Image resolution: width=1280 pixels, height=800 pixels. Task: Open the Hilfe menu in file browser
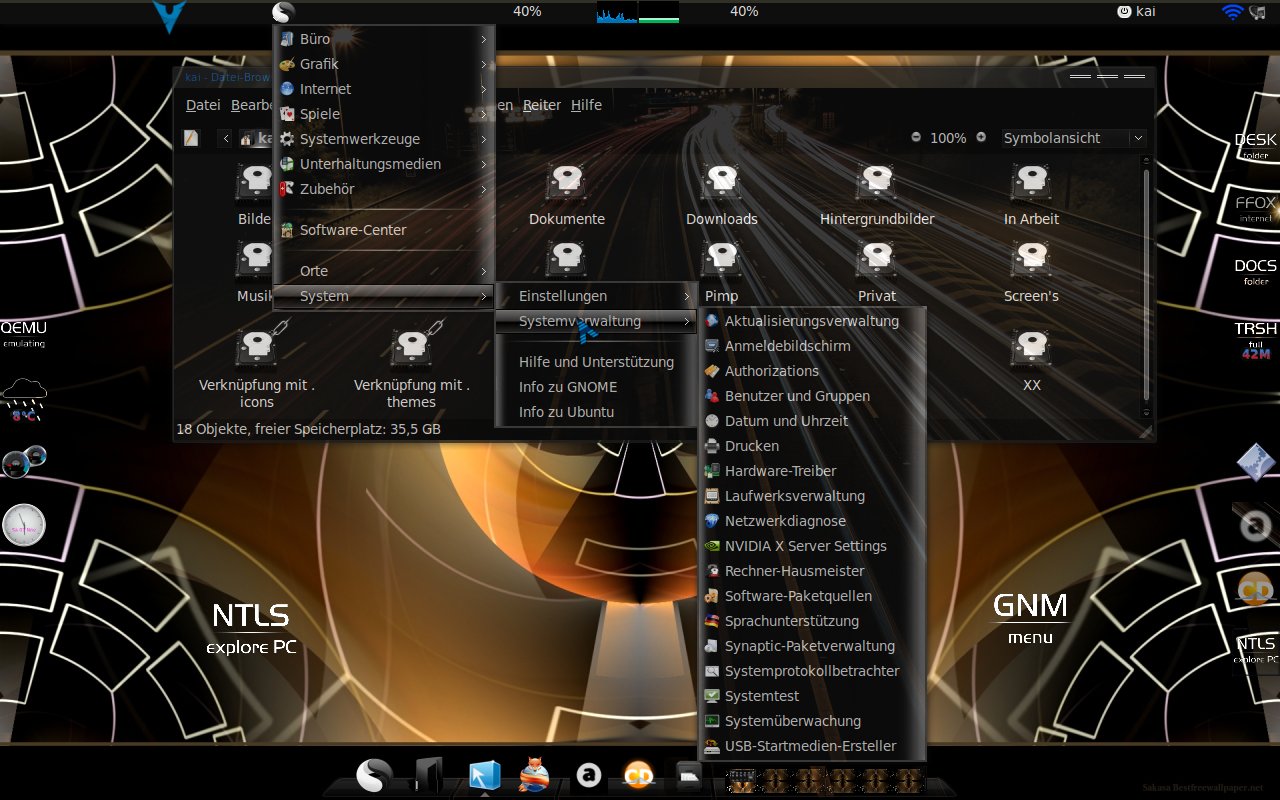tap(586, 105)
